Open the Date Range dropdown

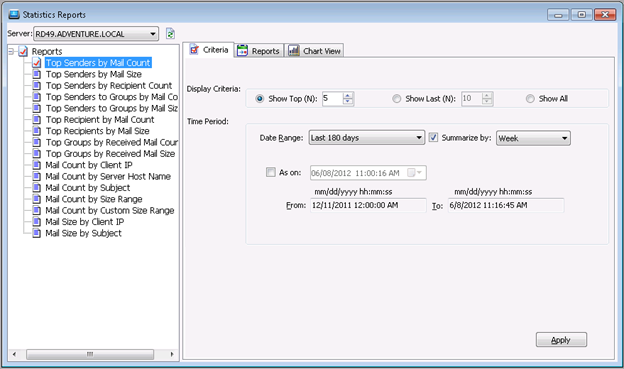(x=419, y=138)
